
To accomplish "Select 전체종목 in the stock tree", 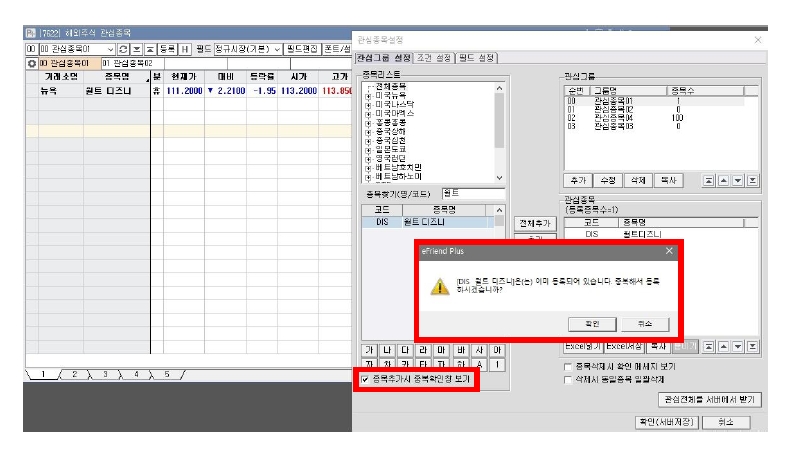I will [390, 87].
